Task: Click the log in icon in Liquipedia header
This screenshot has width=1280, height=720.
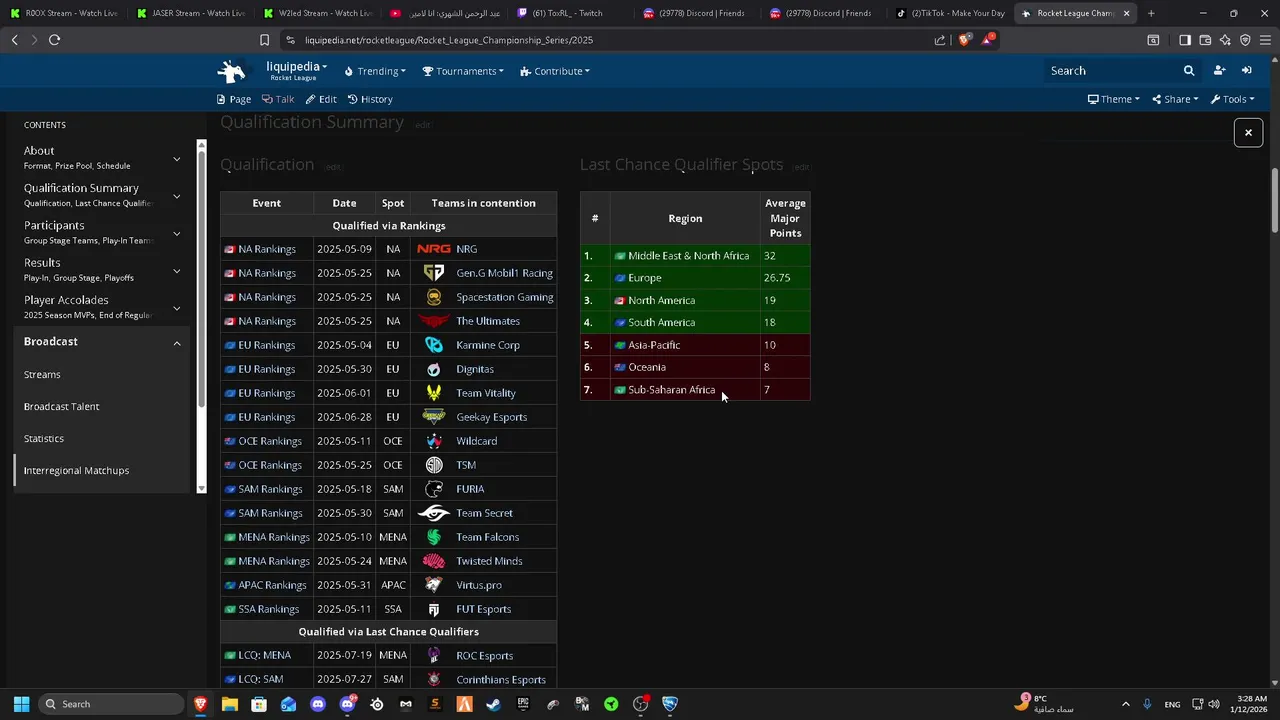Action: [1247, 71]
